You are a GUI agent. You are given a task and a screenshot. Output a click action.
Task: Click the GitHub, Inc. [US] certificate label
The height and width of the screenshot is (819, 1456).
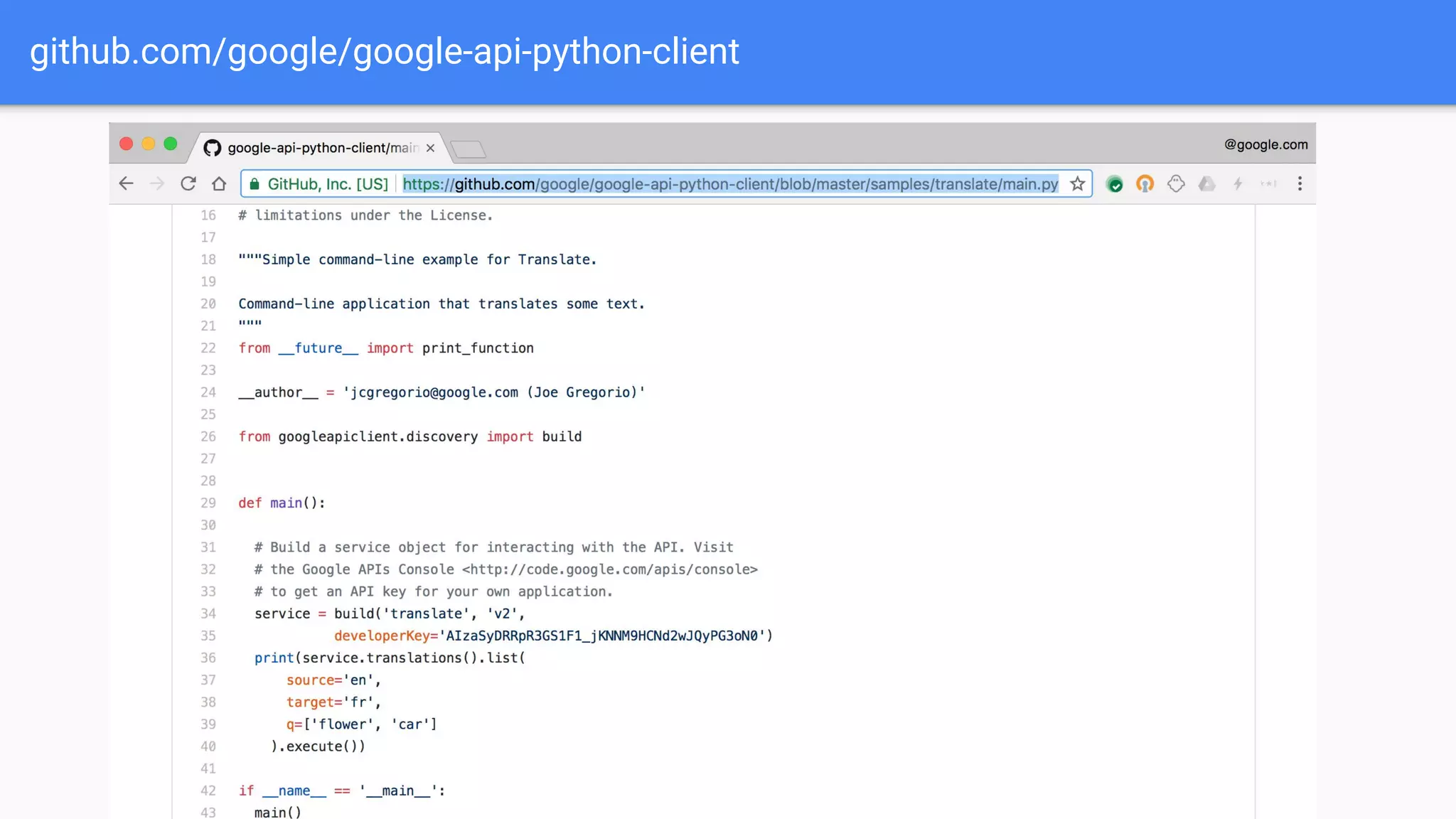(328, 184)
